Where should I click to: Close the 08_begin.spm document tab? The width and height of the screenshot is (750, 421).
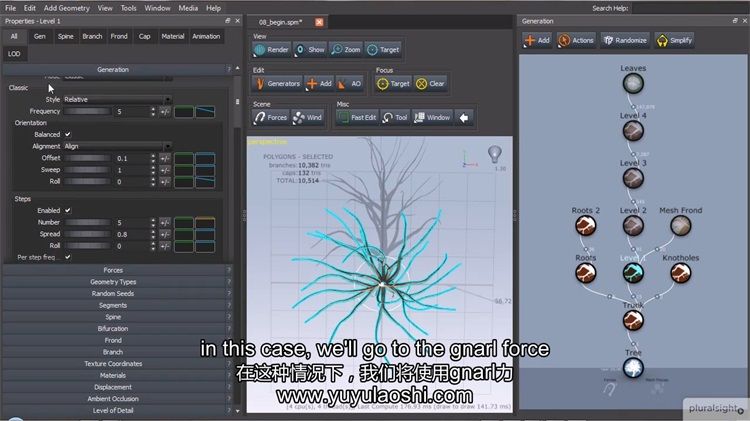coord(319,22)
